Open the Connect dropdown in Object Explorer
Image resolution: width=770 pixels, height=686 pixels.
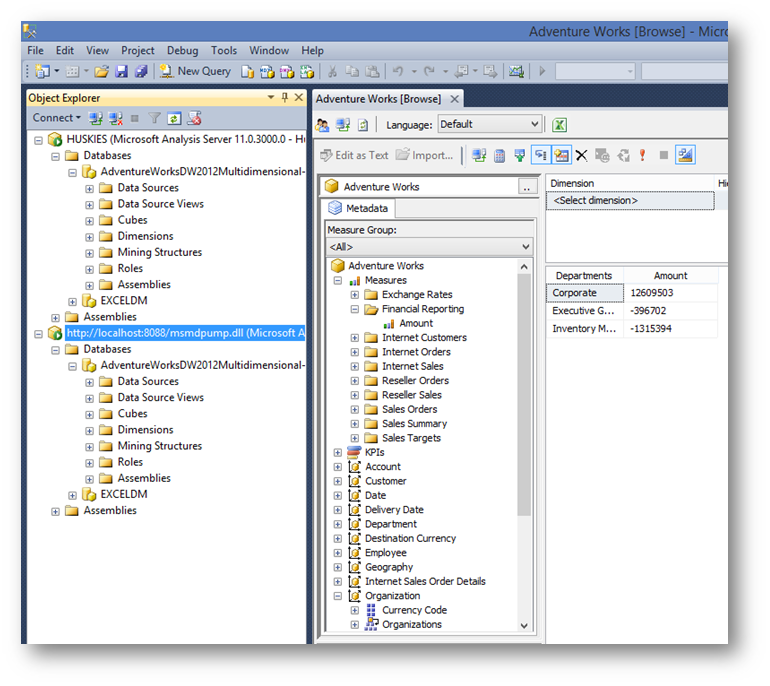coord(56,118)
